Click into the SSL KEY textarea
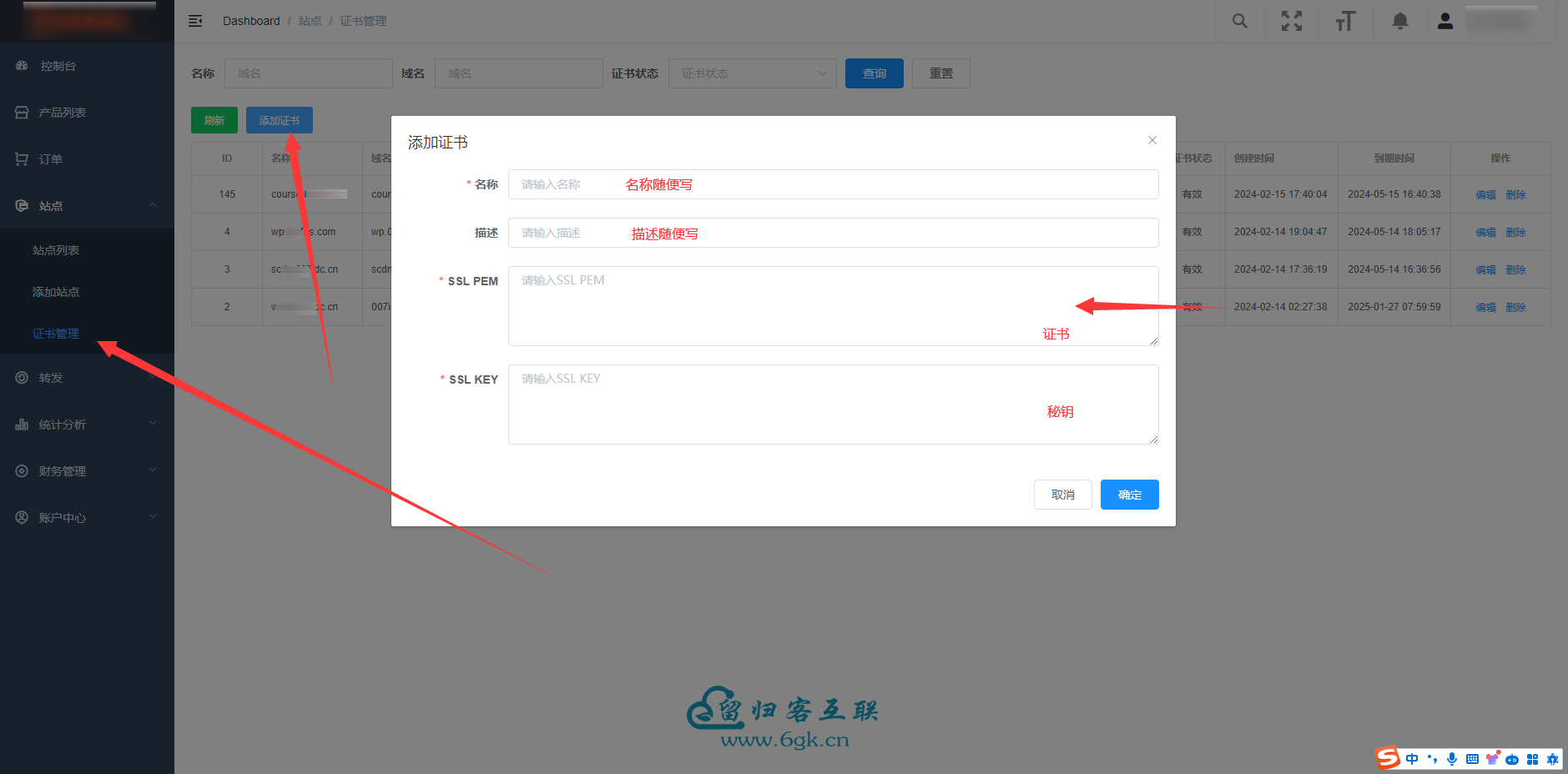 pyautogui.click(x=833, y=405)
